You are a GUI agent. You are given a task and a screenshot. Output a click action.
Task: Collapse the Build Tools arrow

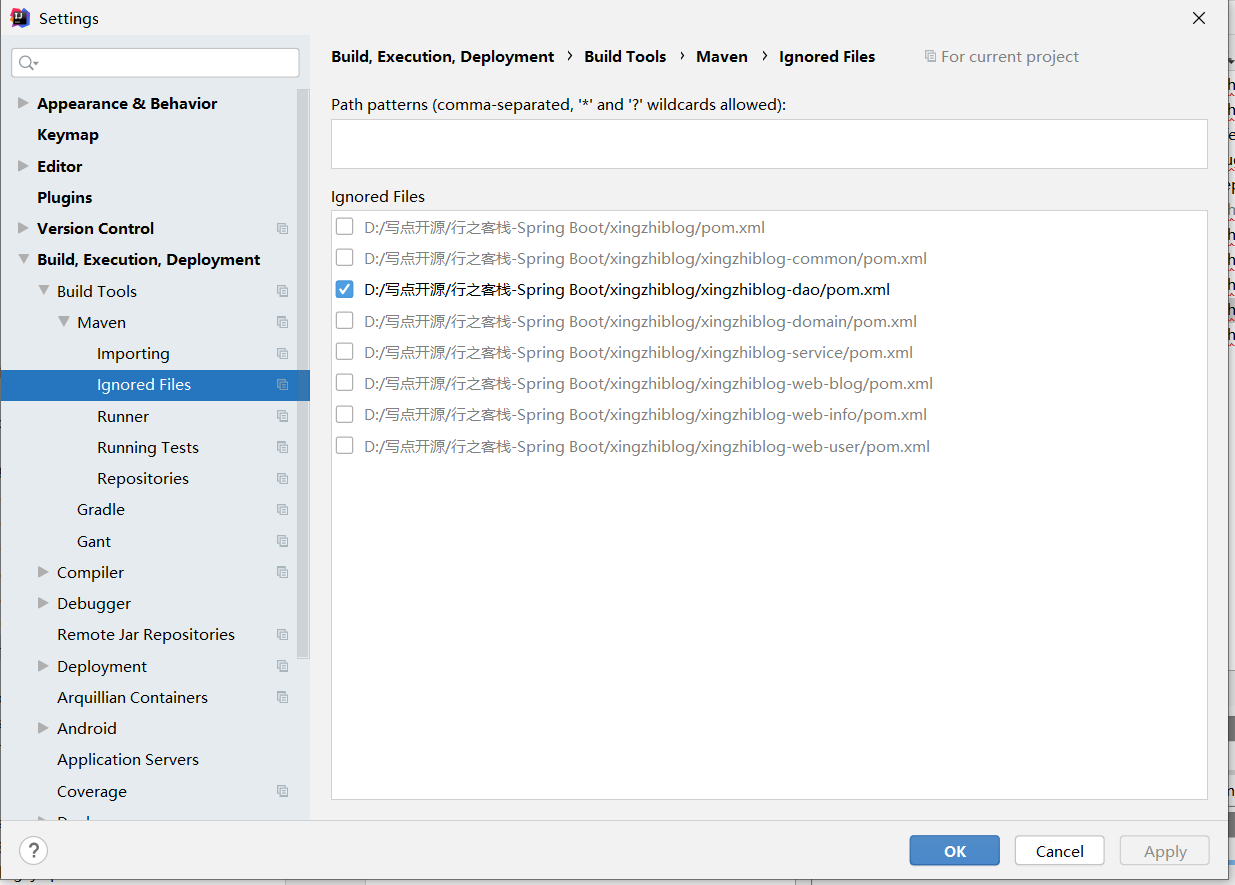pyautogui.click(x=43, y=291)
